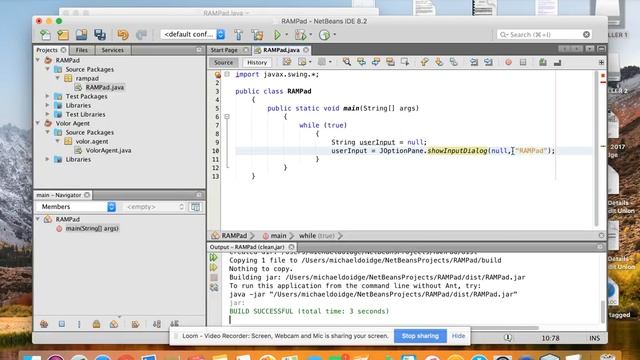Select main(String[] args) in Navigator
The image size is (640, 360).
pos(92,228)
